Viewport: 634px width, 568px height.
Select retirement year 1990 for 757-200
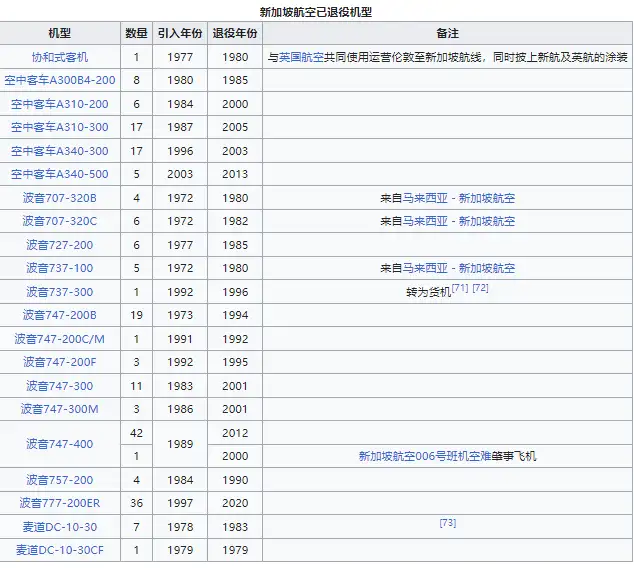pos(235,480)
